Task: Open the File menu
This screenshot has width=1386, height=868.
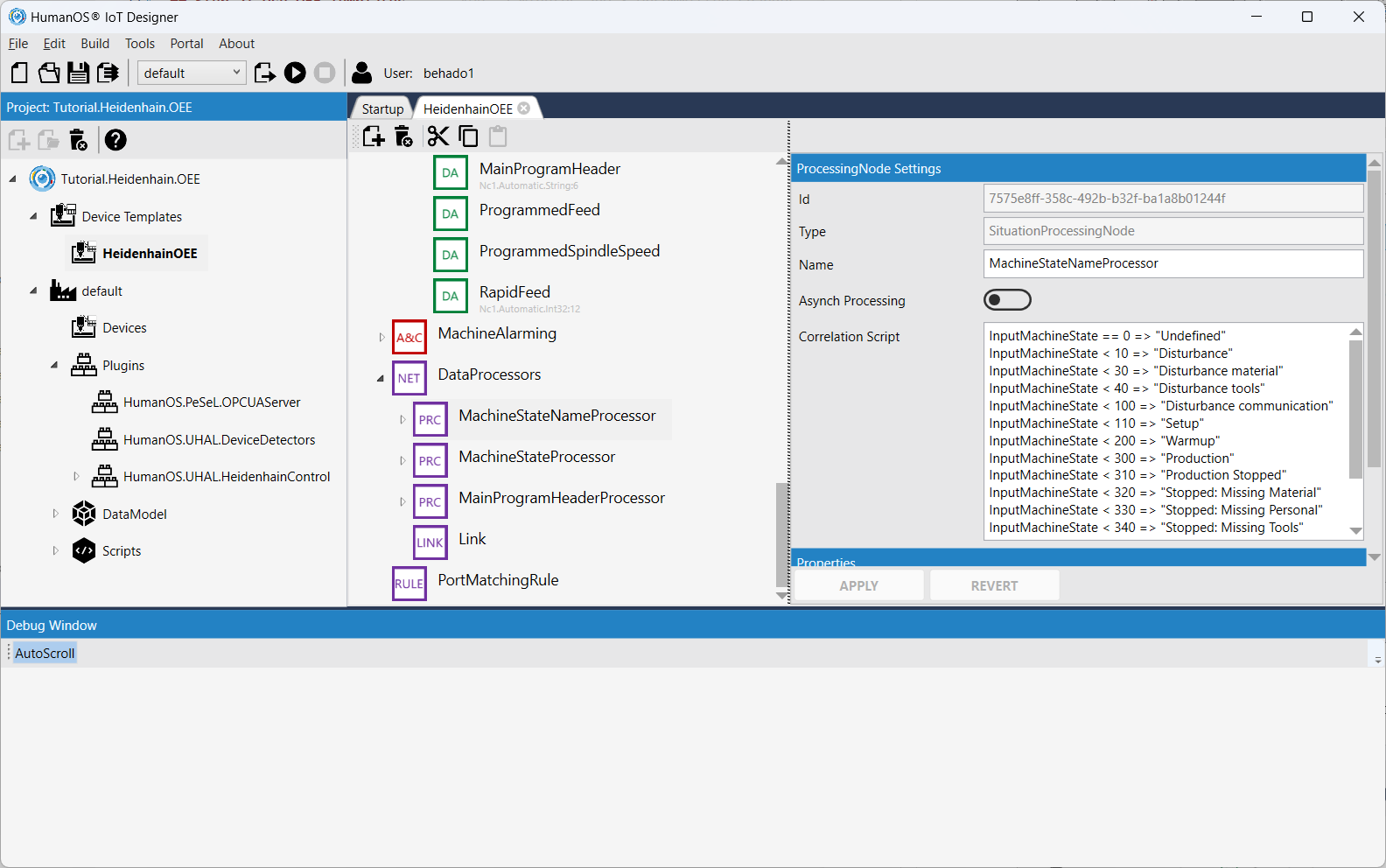Action: (18, 44)
